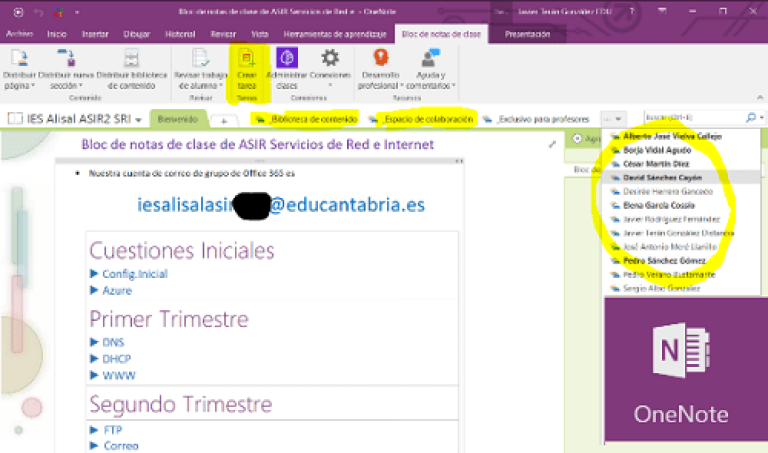Select Javier Rodríguez Fernández
Screen dimensions: 768x453
coord(671,219)
